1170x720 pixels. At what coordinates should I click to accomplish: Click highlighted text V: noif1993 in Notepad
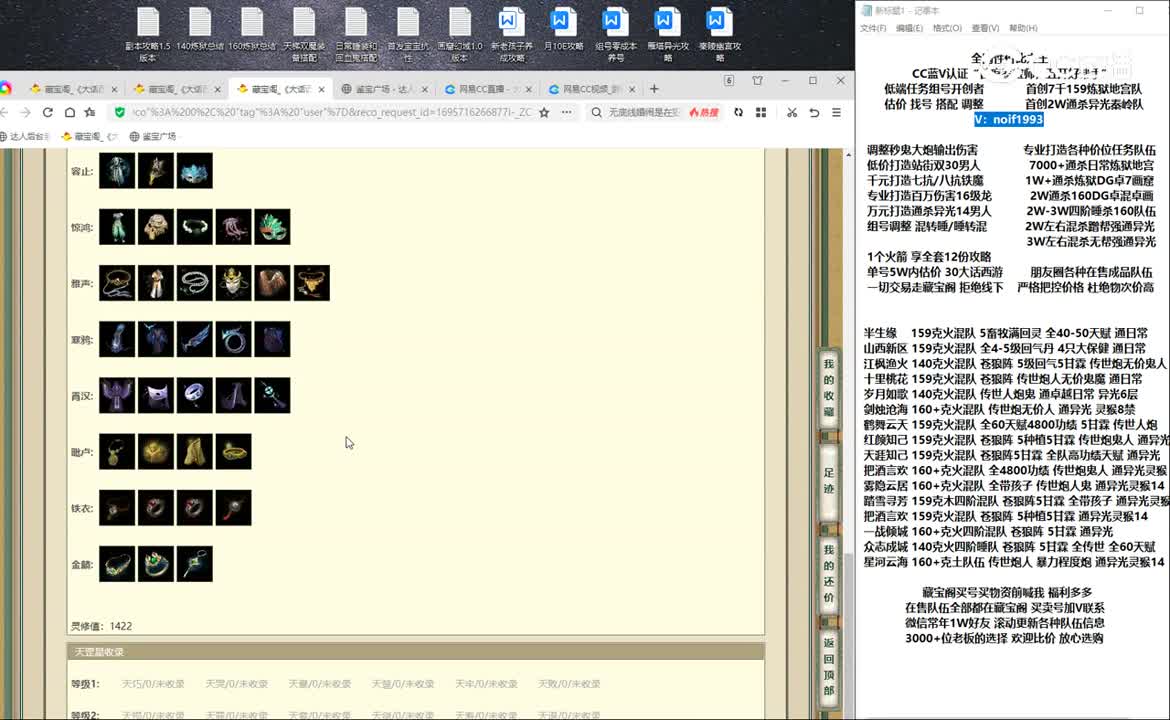[1009, 119]
